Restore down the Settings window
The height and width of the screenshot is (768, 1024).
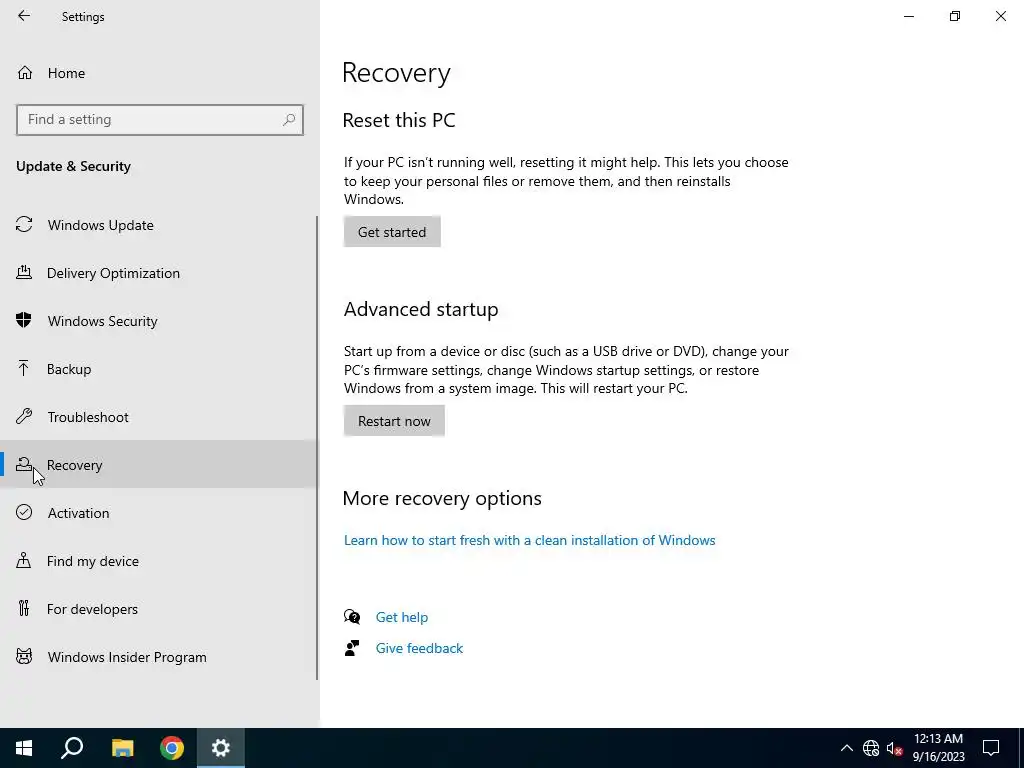tap(955, 16)
